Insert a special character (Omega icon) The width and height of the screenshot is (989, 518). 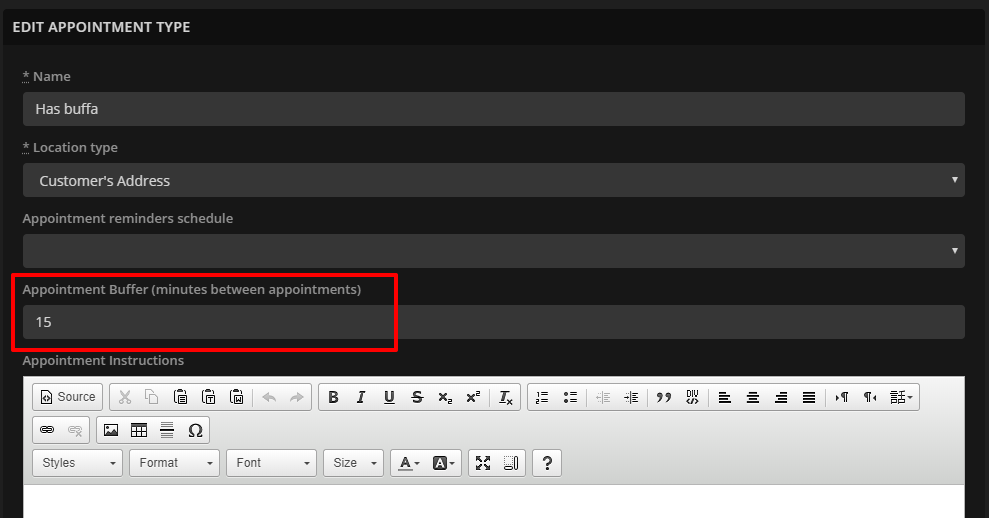click(x=195, y=430)
